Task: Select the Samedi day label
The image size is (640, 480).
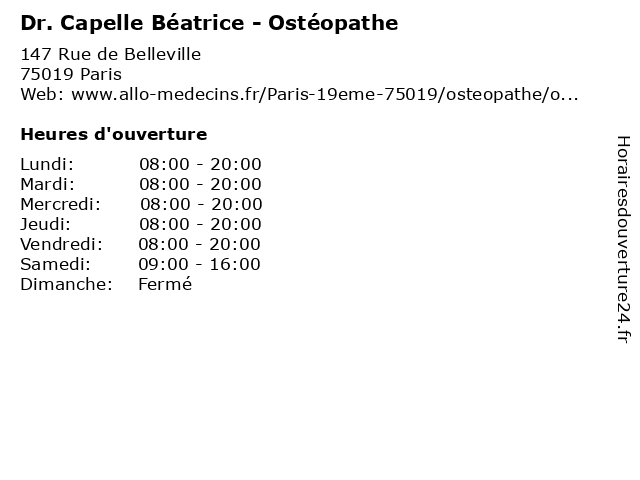Action: (55, 264)
